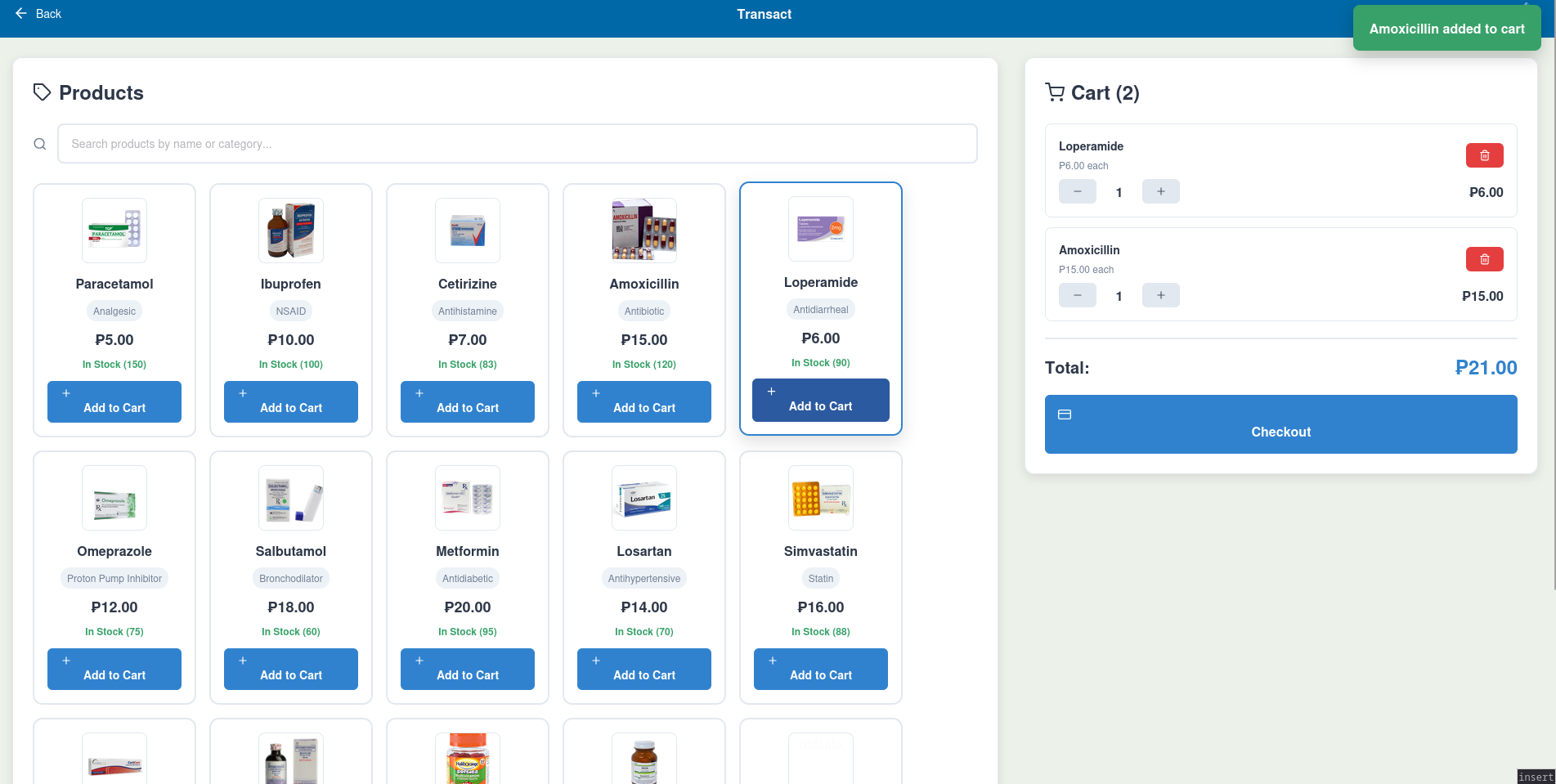Increase Loperamide quantity with plus button

[x=1160, y=191]
